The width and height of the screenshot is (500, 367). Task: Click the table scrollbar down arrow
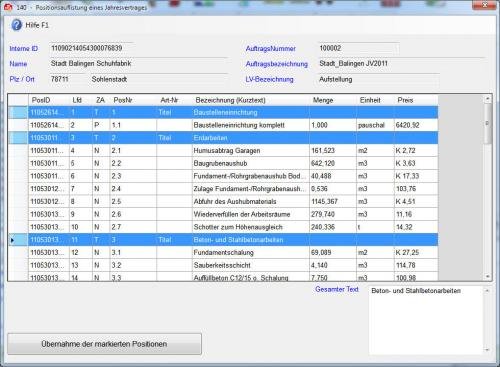pos(487,276)
